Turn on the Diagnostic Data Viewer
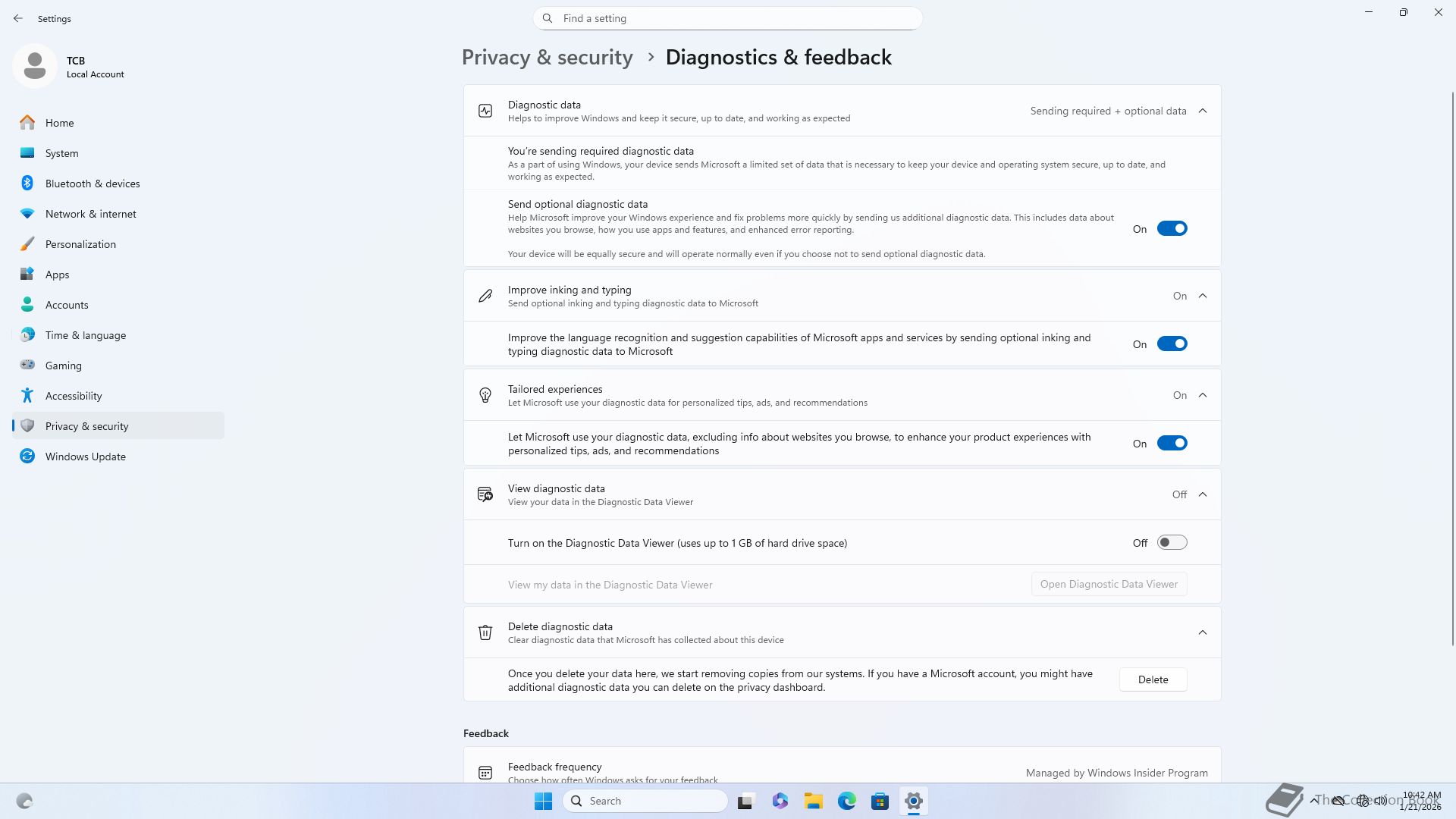This screenshot has height=819, width=1456. [1172, 543]
